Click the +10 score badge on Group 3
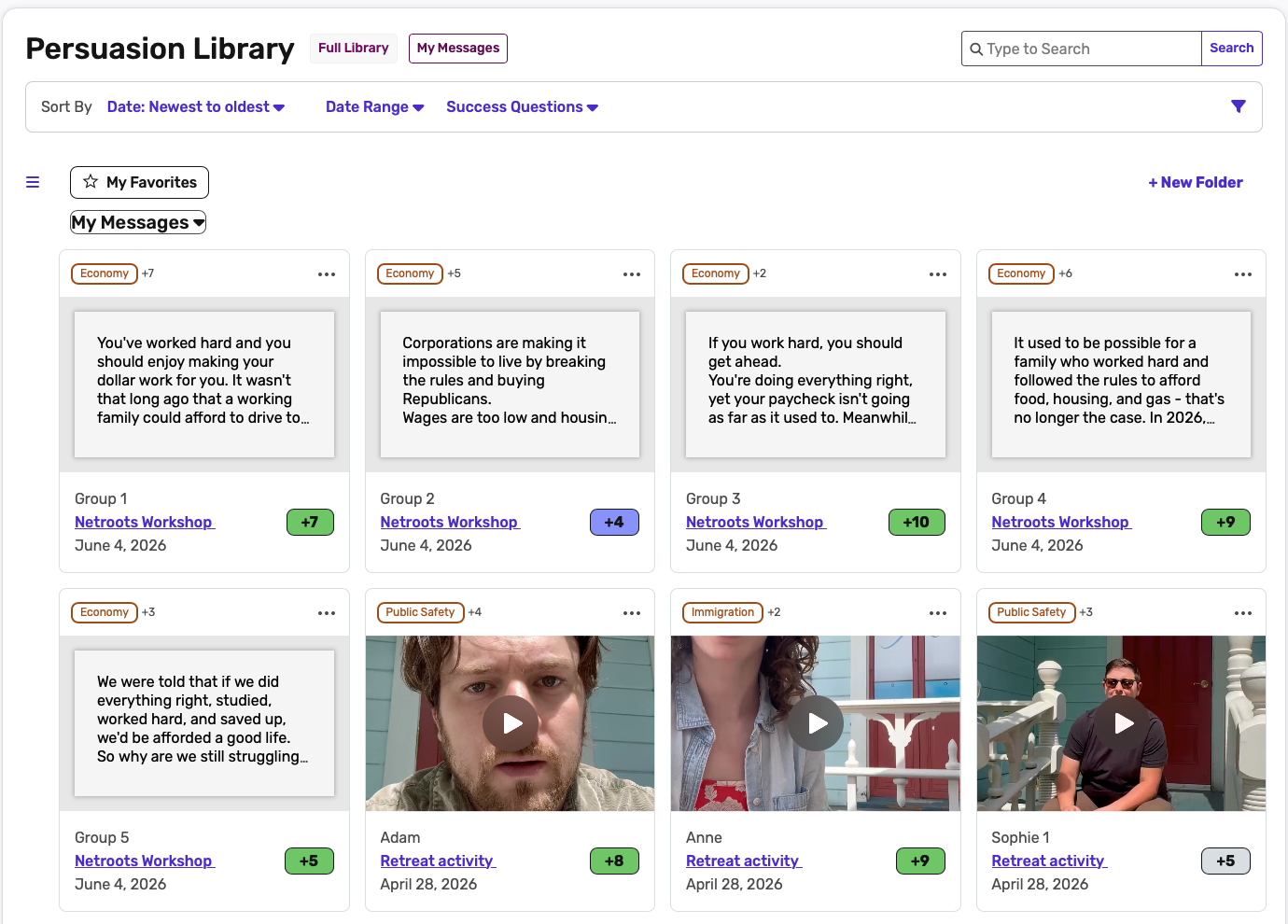 click(x=917, y=523)
